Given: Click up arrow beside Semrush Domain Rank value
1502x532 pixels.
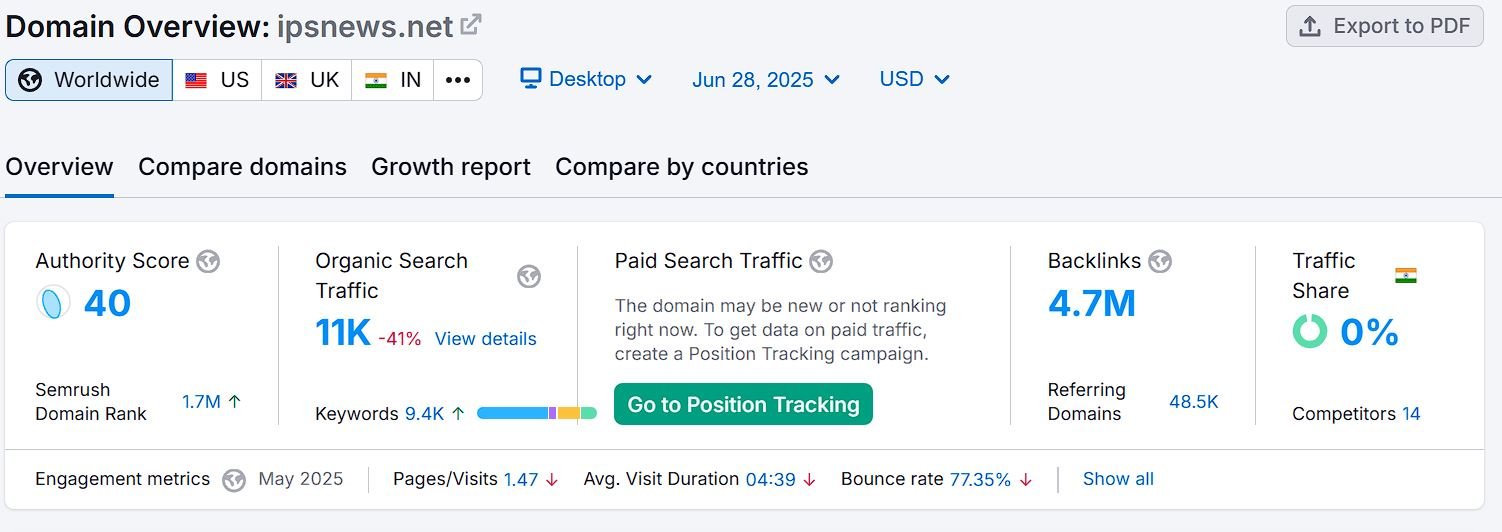Looking at the screenshot, I should (x=235, y=402).
